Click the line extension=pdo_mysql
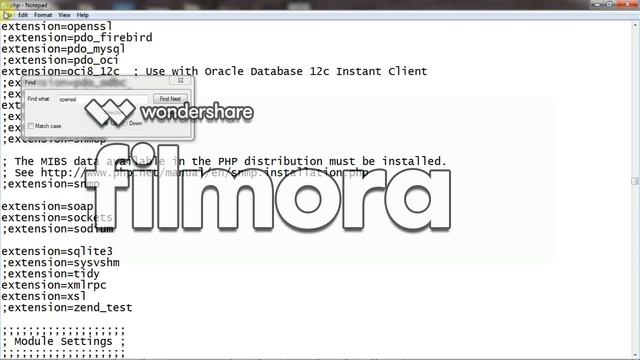The image size is (640, 360). click(63, 49)
